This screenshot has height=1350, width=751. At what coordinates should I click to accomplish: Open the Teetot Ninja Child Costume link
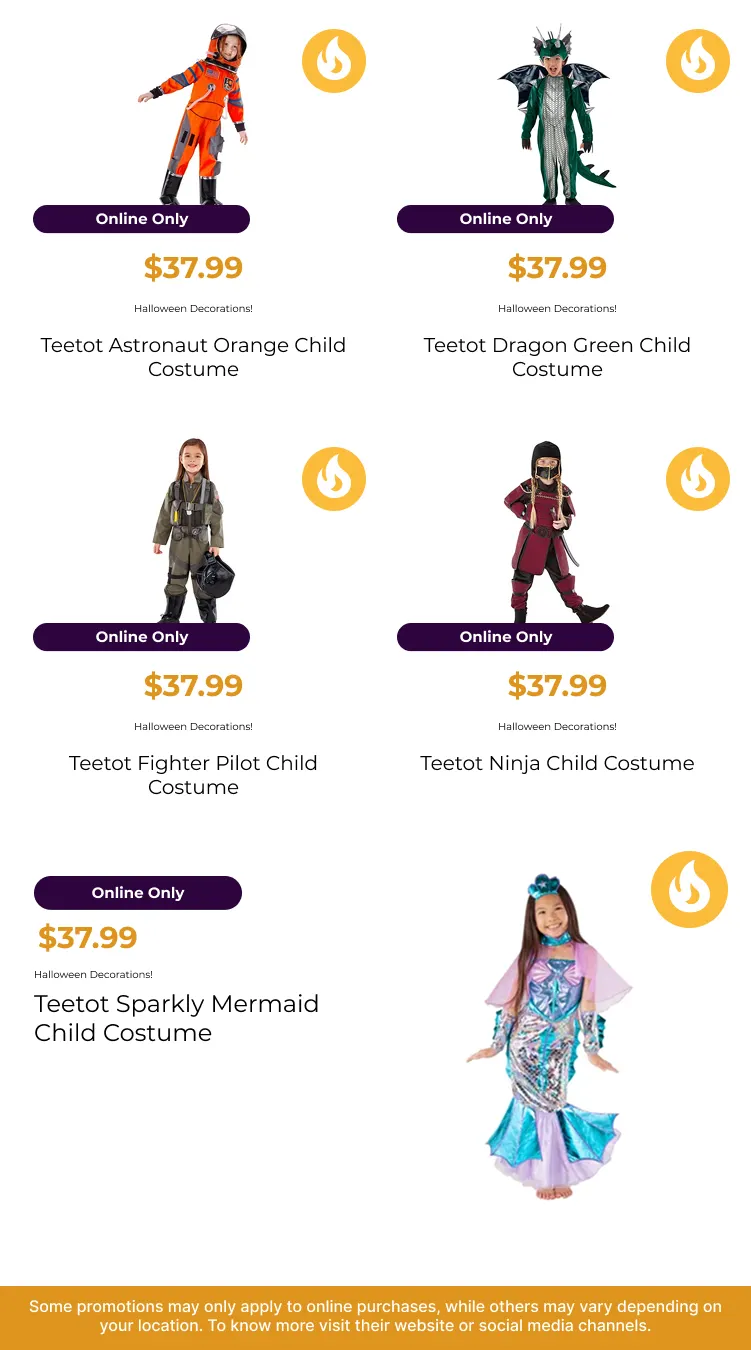tap(557, 763)
